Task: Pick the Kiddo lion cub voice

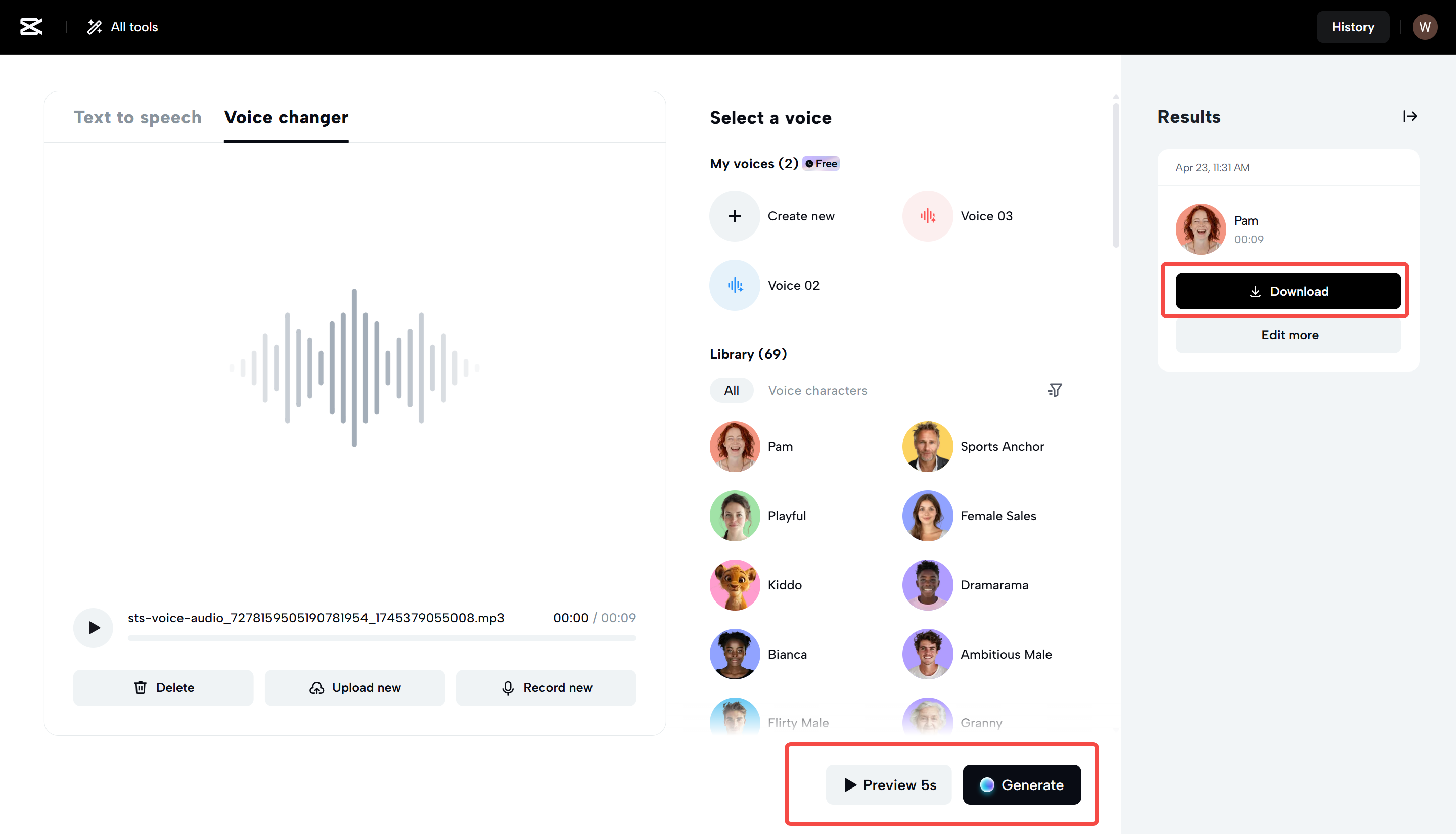Action: [x=734, y=585]
